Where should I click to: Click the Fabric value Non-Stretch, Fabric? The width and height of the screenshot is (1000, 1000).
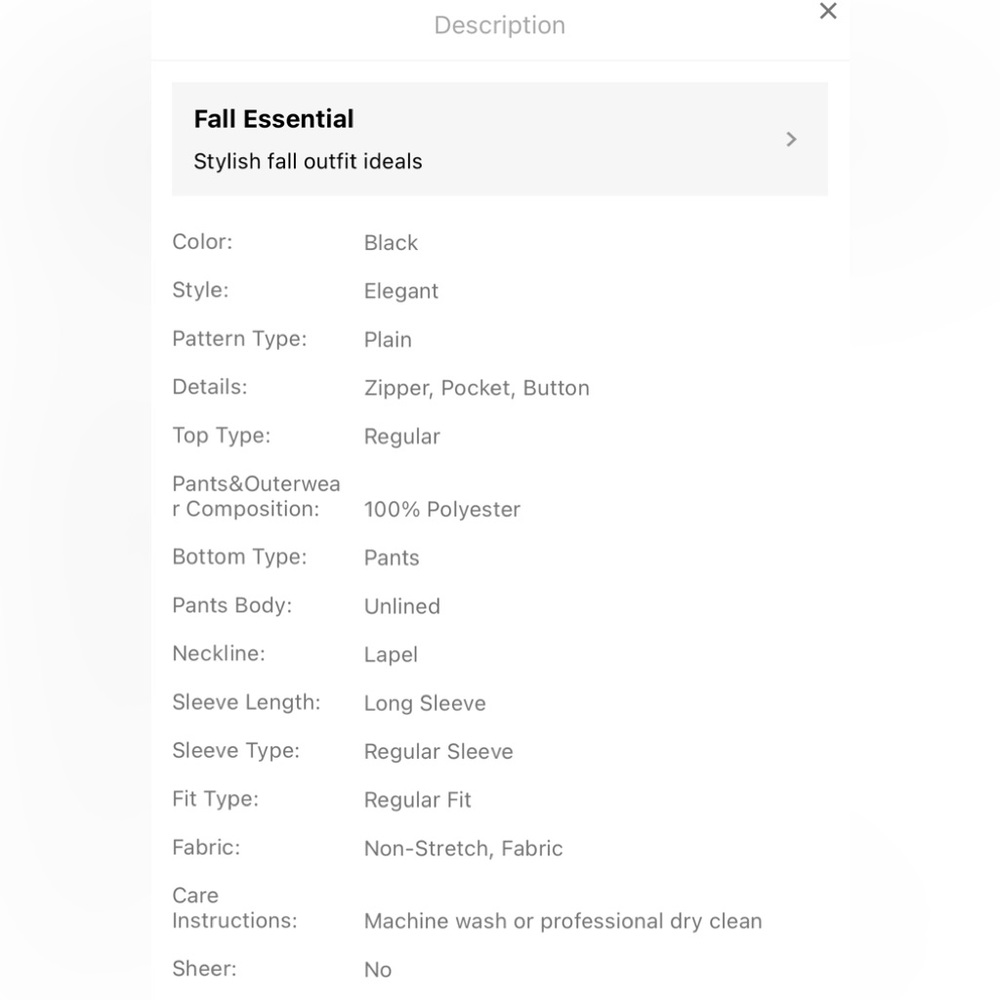pos(463,849)
